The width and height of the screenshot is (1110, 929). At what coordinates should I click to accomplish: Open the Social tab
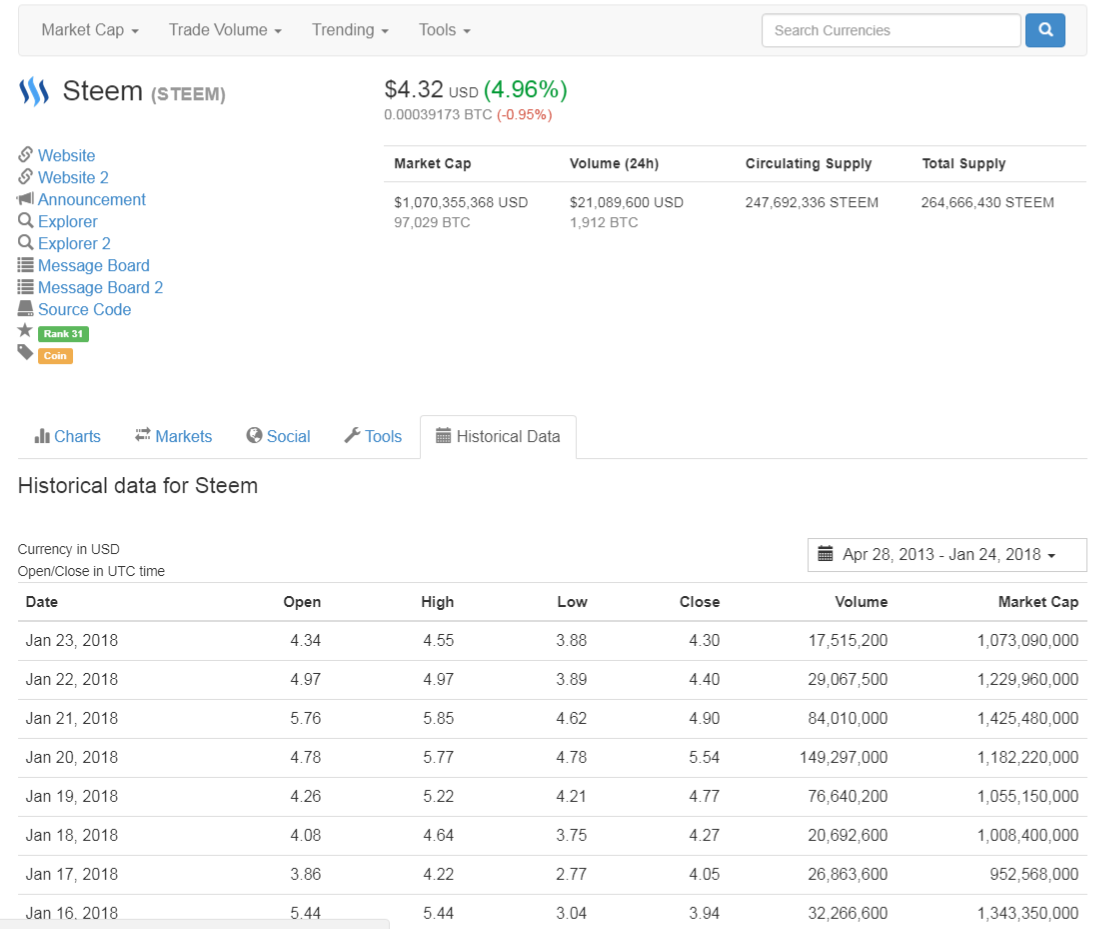tap(278, 436)
